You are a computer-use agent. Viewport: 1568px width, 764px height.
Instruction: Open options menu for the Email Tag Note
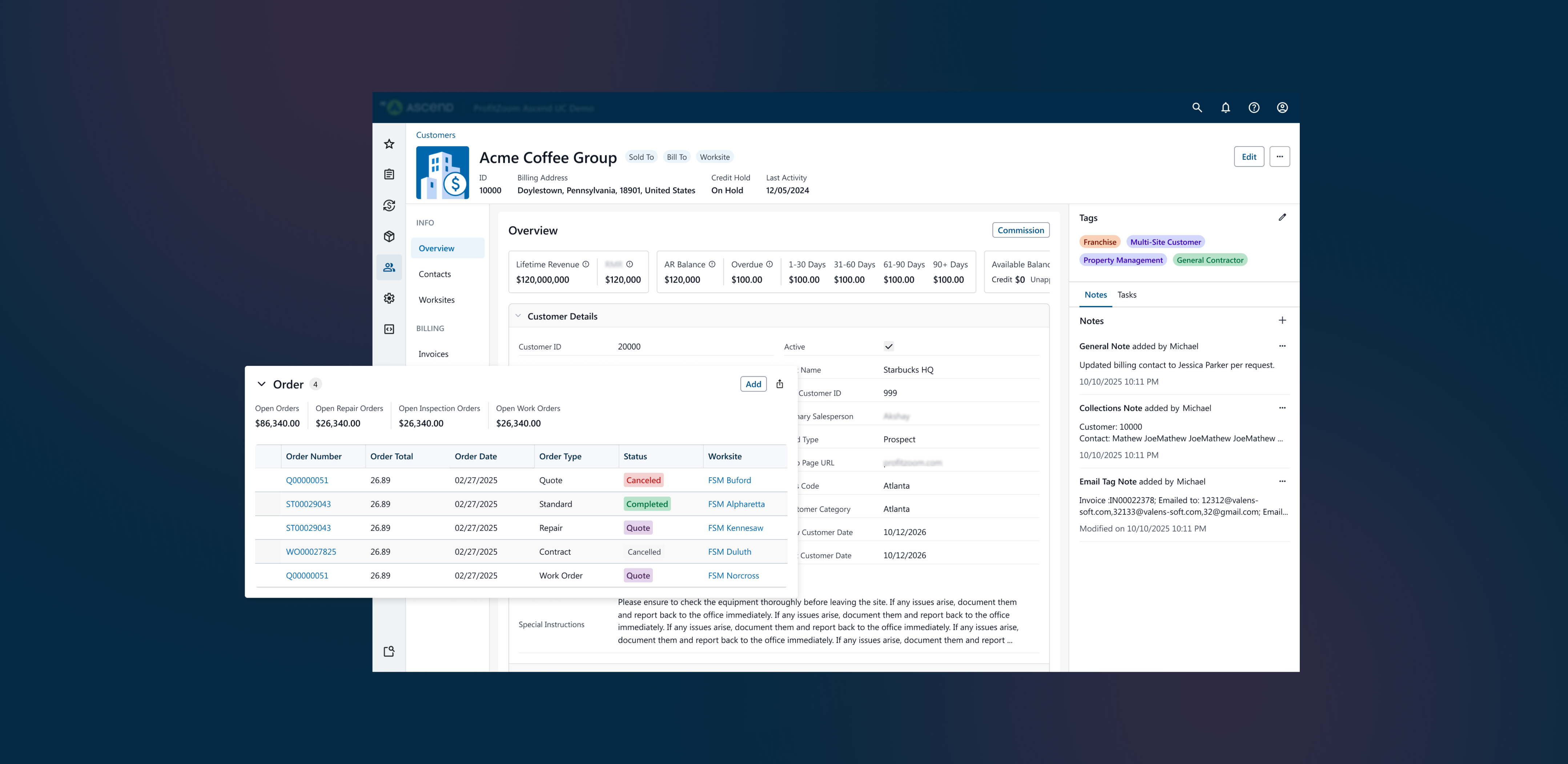[1283, 481]
